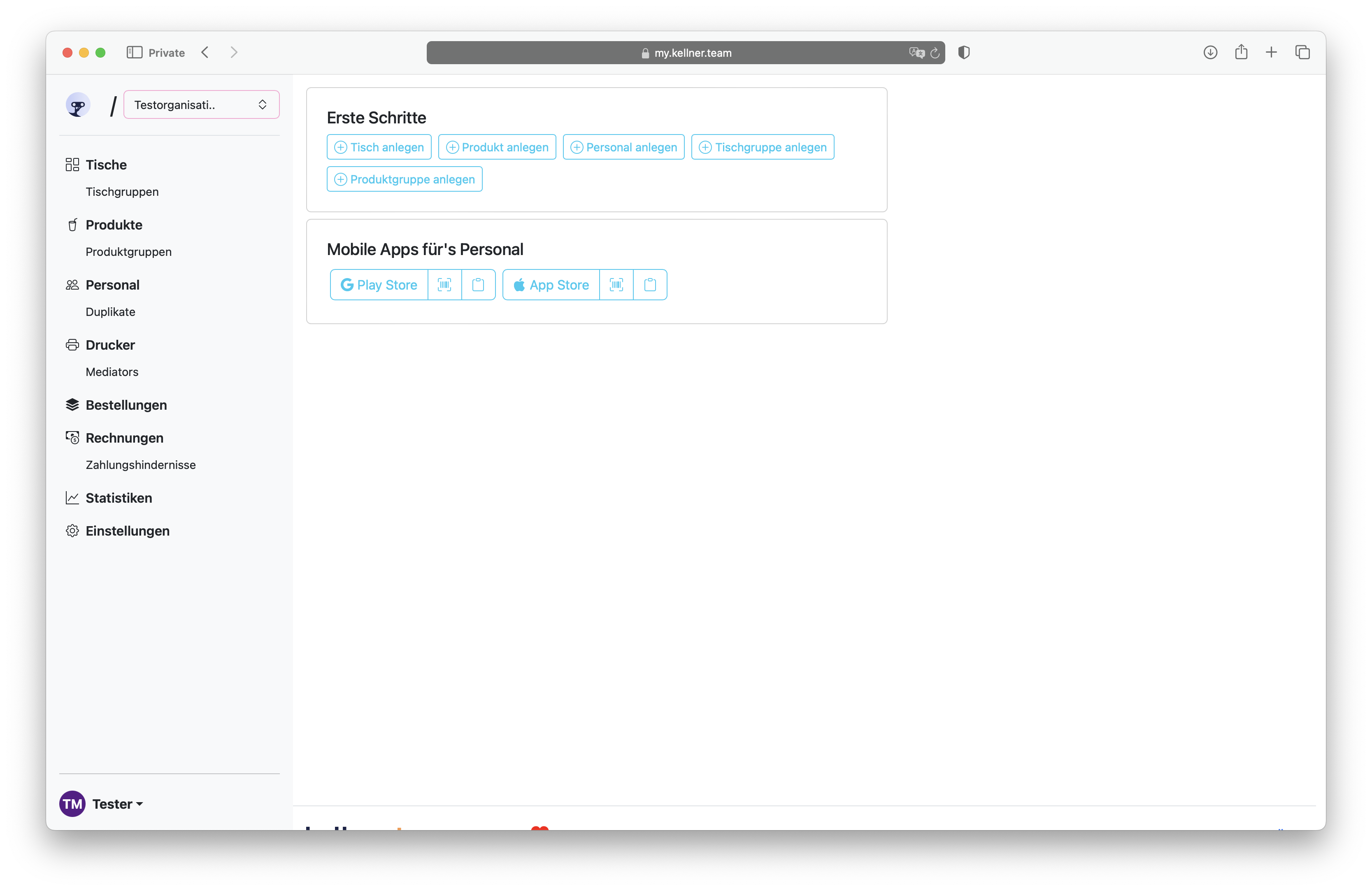1372x891 pixels.
Task: Expand Produktgruppen under Produkte
Action: [129, 251]
